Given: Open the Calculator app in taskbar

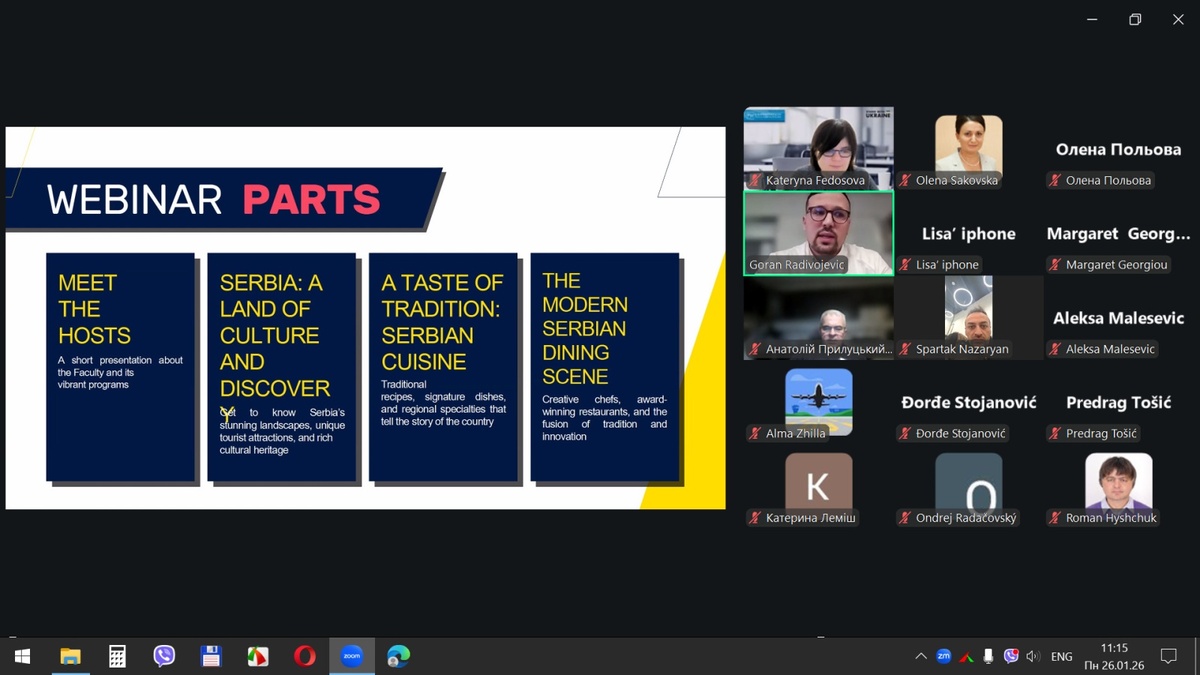Looking at the screenshot, I should point(117,656).
